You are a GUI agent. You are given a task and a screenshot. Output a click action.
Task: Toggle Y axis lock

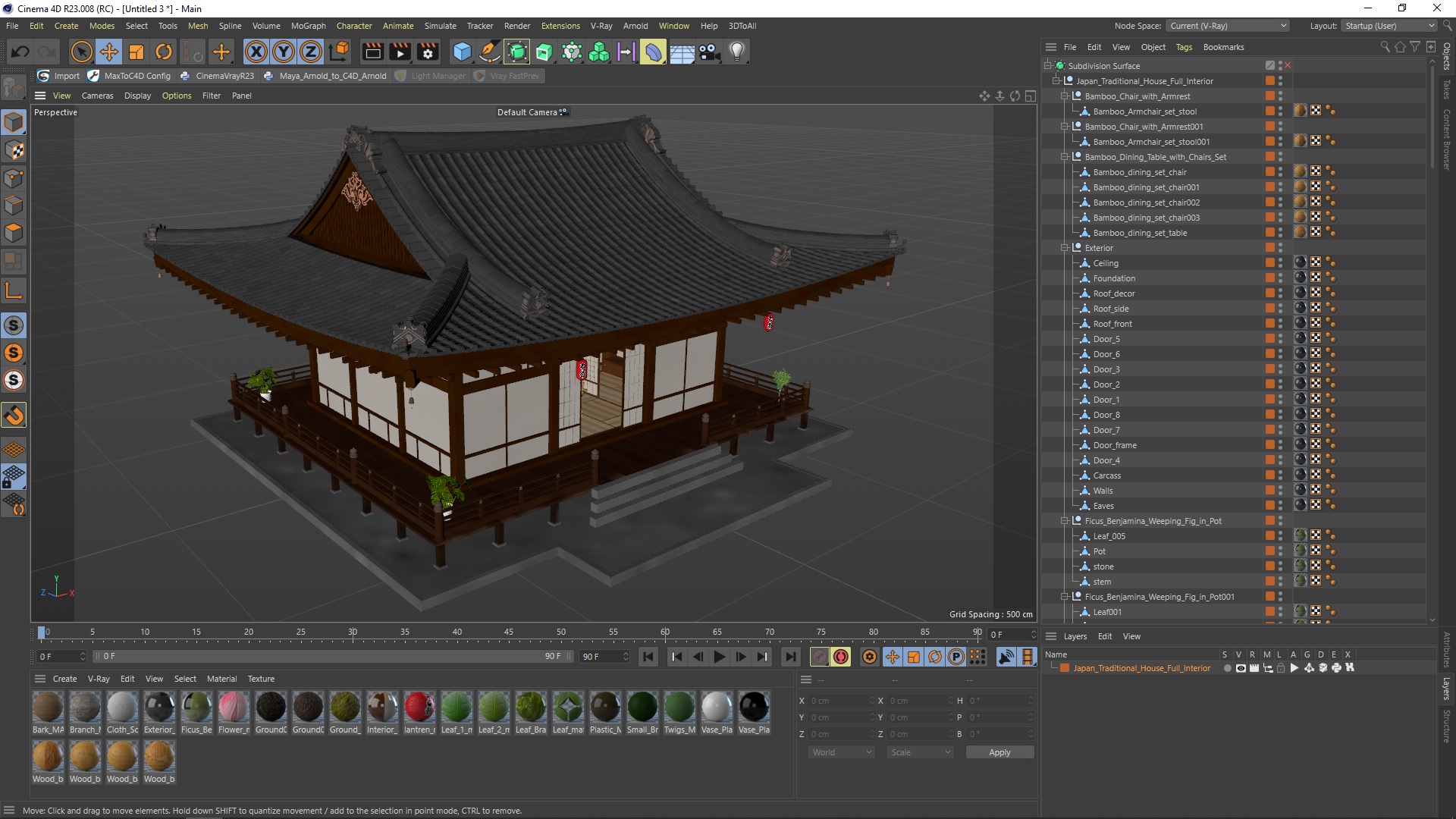[x=284, y=52]
